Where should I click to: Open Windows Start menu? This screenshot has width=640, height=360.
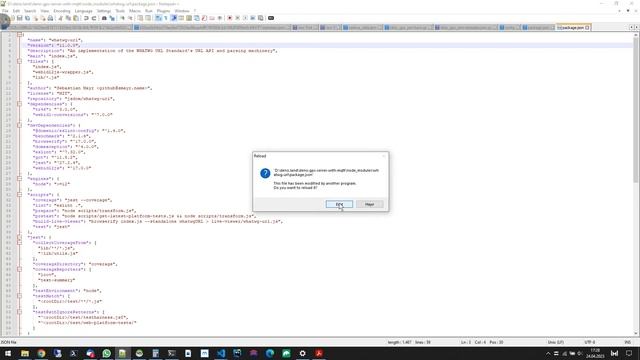pyautogui.click(x=8, y=353)
